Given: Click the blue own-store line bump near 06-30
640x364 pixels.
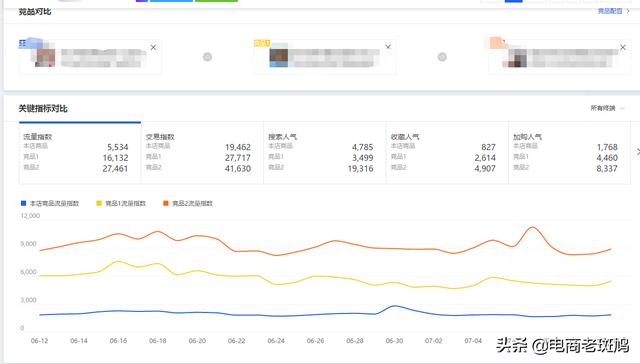Looking at the screenshot, I should tap(394, 306).
